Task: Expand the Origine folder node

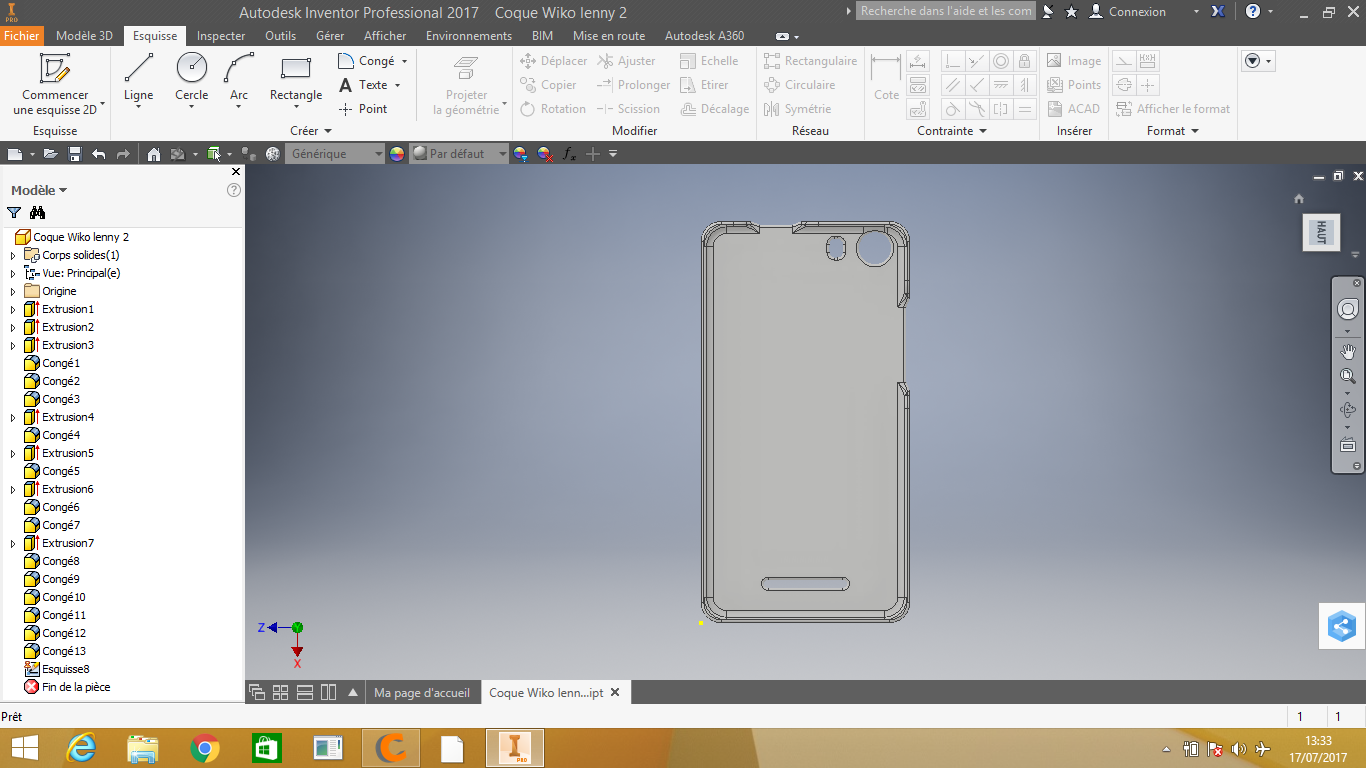Action: 13,292
